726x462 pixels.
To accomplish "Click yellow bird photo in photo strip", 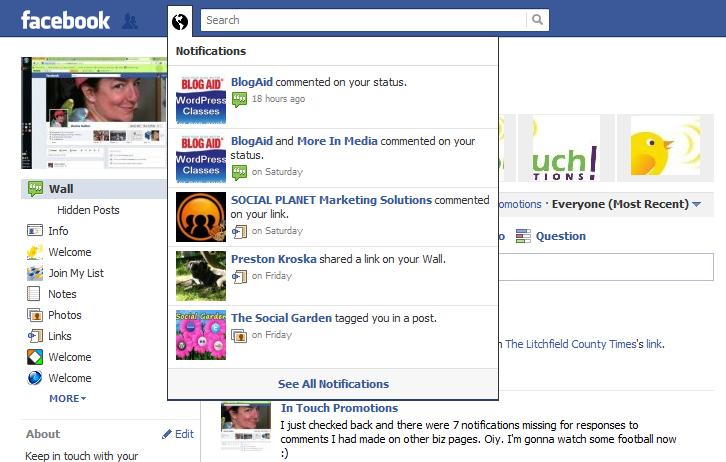I will pyautogui.click(x=665, y=148).
